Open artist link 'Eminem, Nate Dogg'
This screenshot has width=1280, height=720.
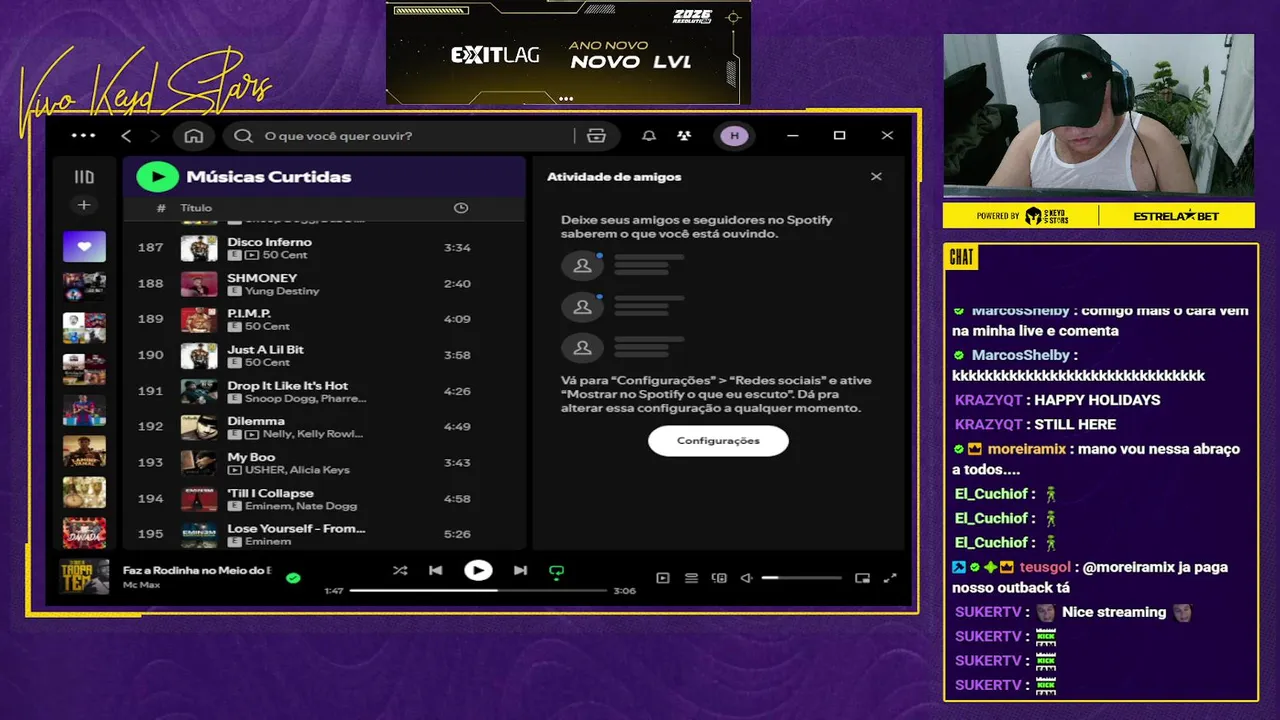[301, 506]
